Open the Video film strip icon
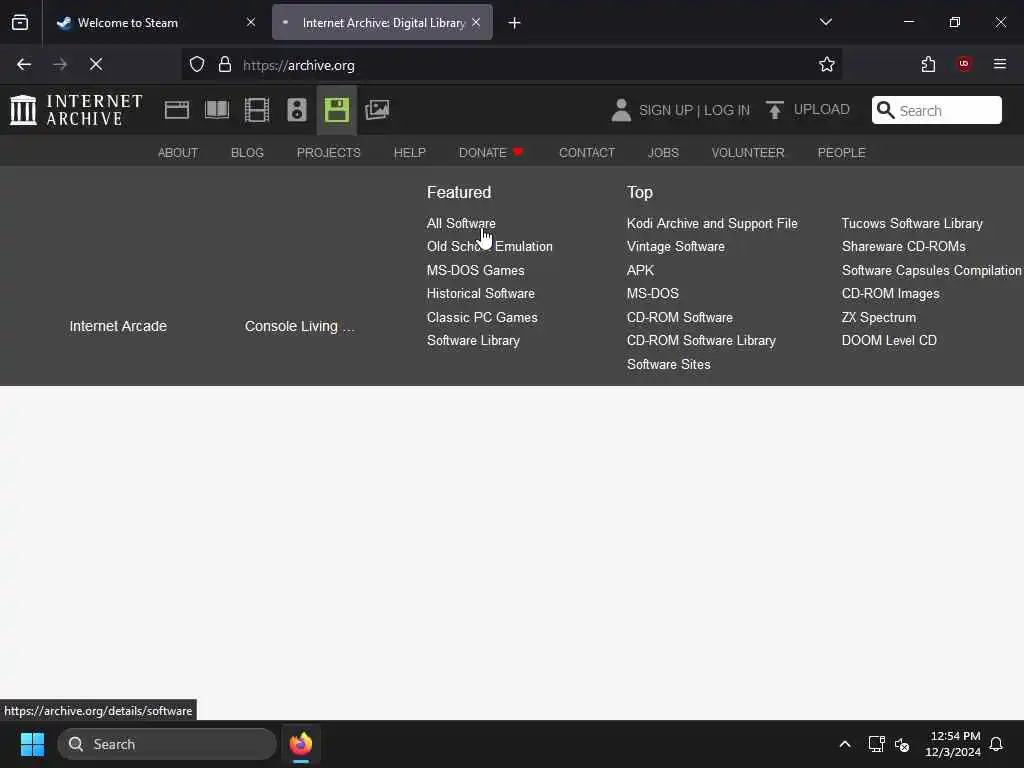This screenshot has width=1024, height=768. [257, 110]
